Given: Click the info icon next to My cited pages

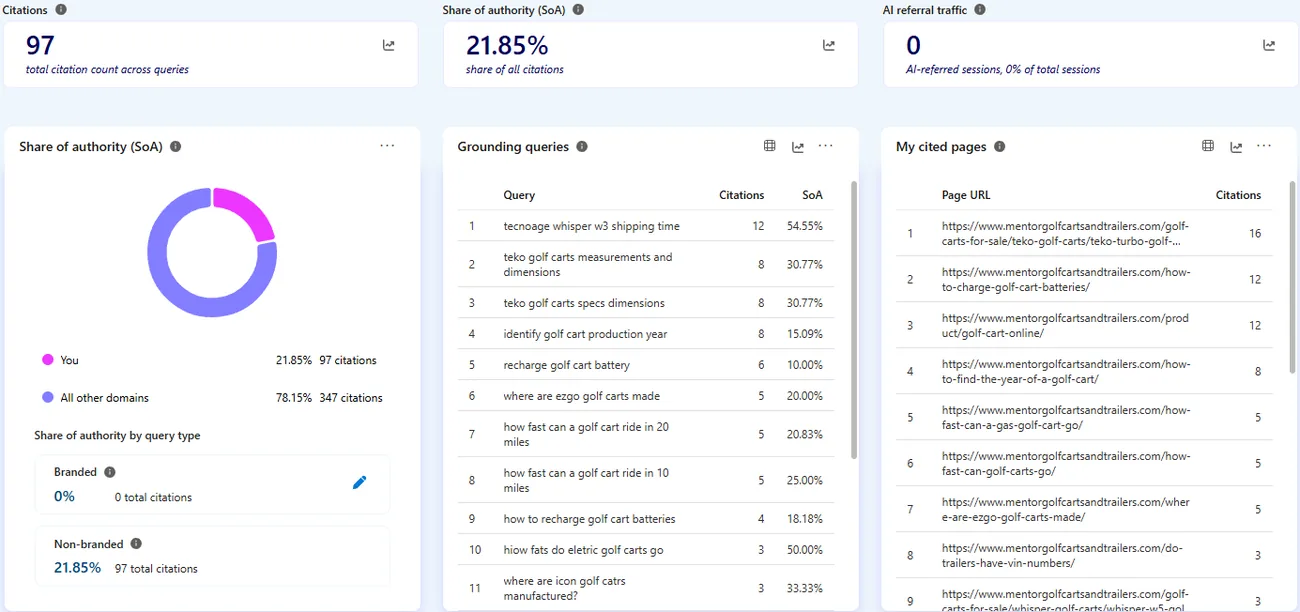Looking at the screenshot, I should pos(999,146).
